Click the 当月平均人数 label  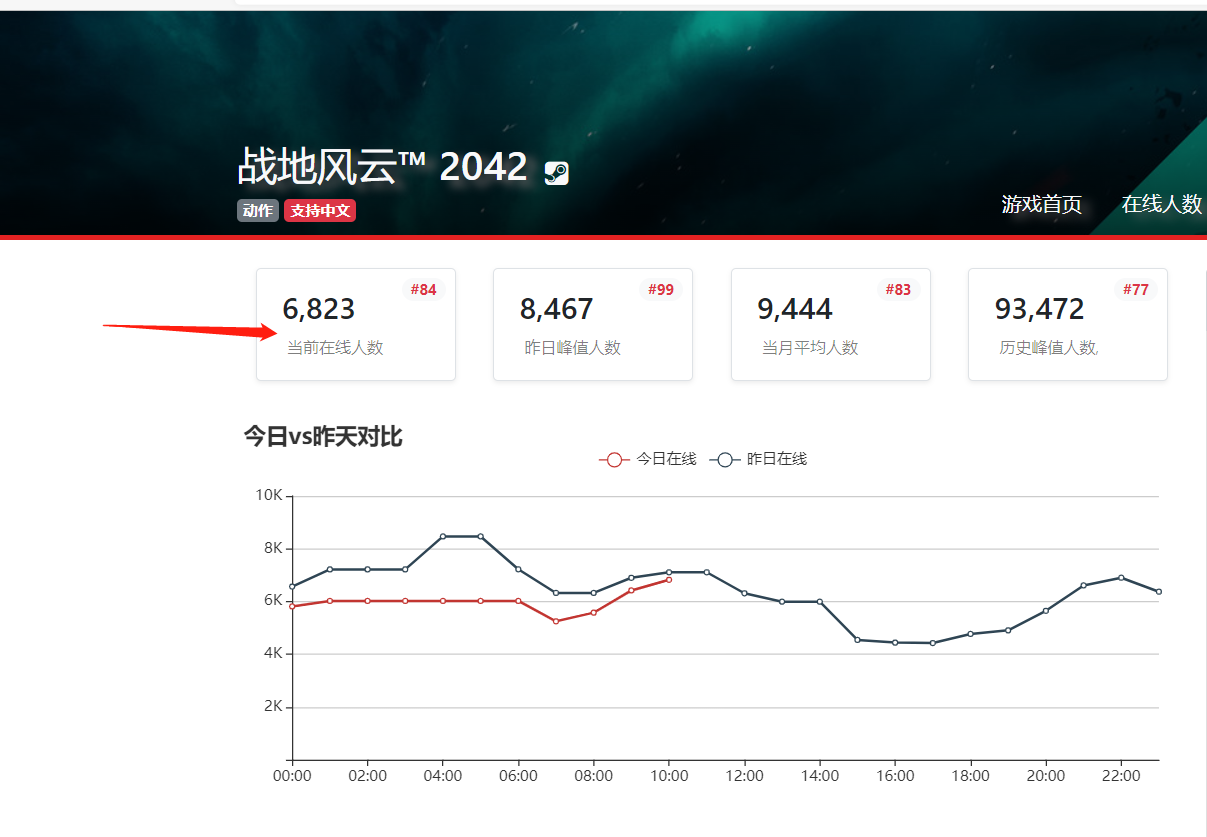(x=810, y=348)
